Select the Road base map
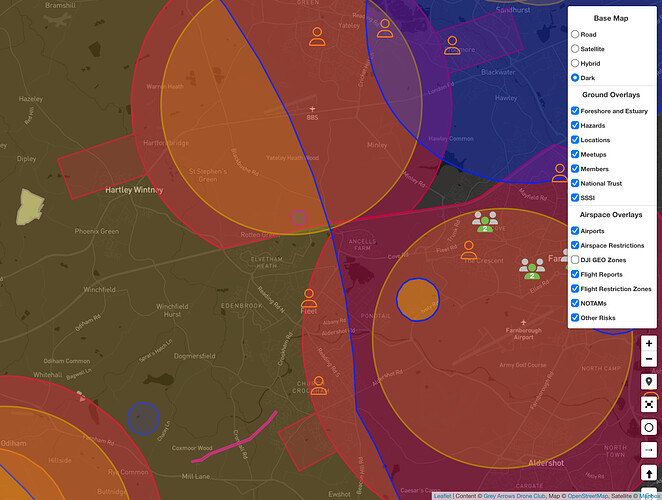The width and height of the screenshot is (662, 500). (x=575, y=34)
